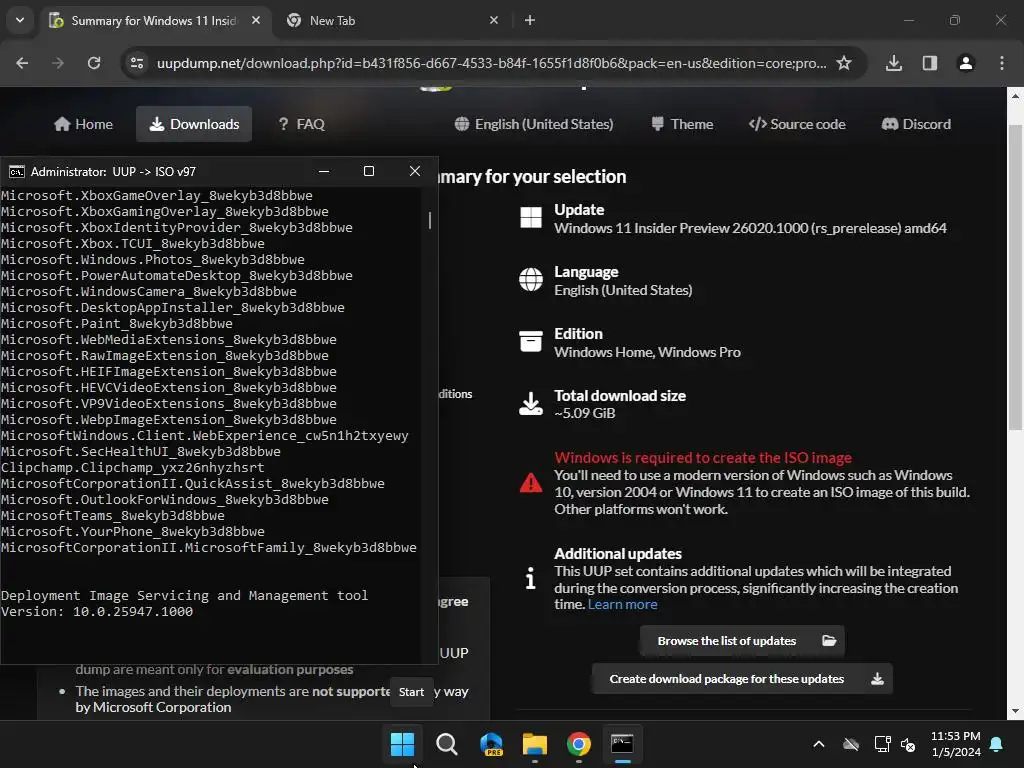Open the Source code link
Image resolution: width=1024 pixels, height=768 pixels.
click(797, 124)
